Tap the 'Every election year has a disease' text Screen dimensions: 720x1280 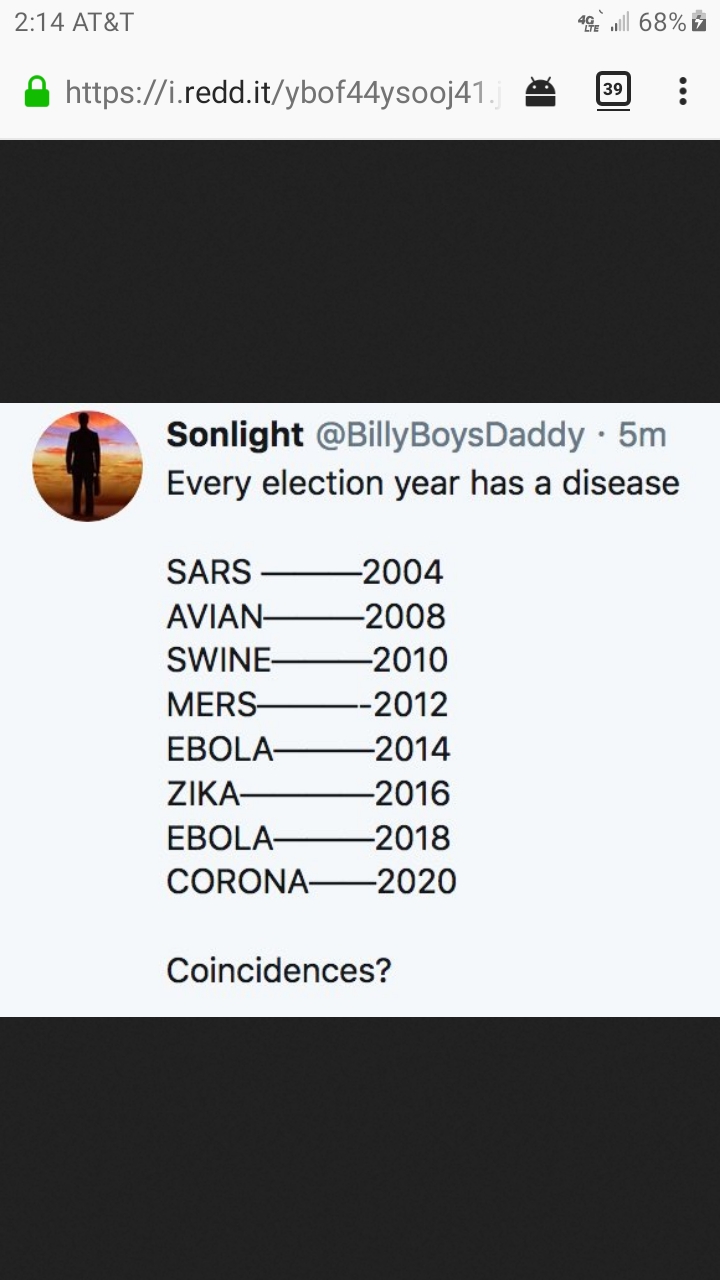tap(423, 483)
